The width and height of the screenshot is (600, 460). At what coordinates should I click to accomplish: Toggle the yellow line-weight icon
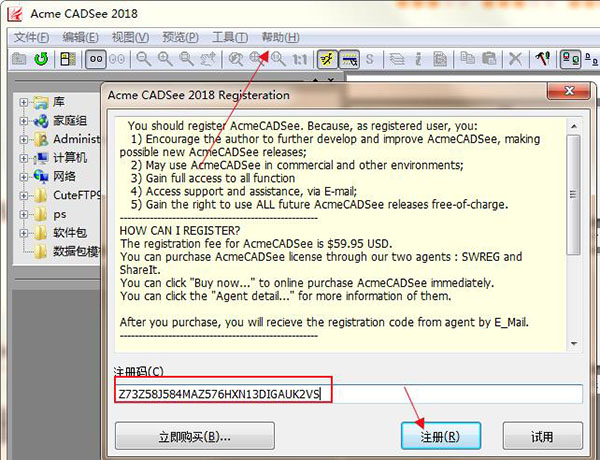click(349, 59)
